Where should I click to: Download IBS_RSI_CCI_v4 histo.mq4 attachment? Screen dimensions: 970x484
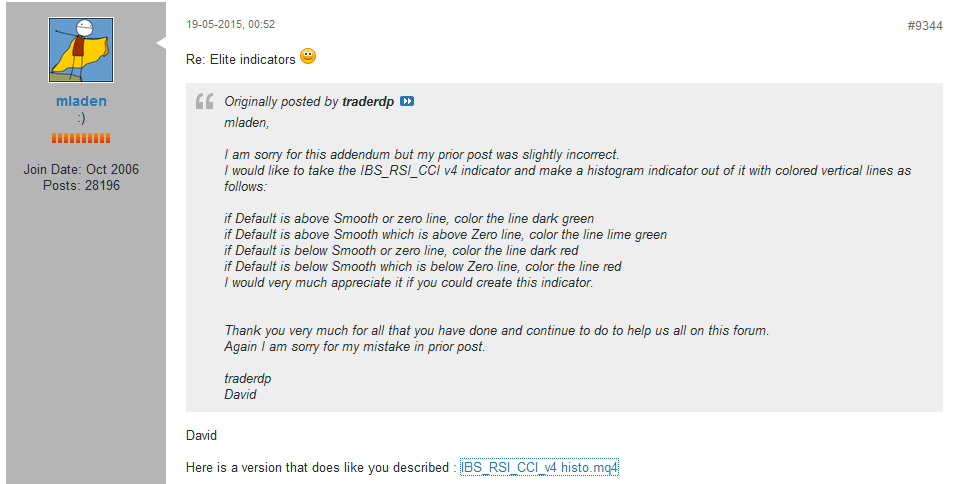pos(539,467)
